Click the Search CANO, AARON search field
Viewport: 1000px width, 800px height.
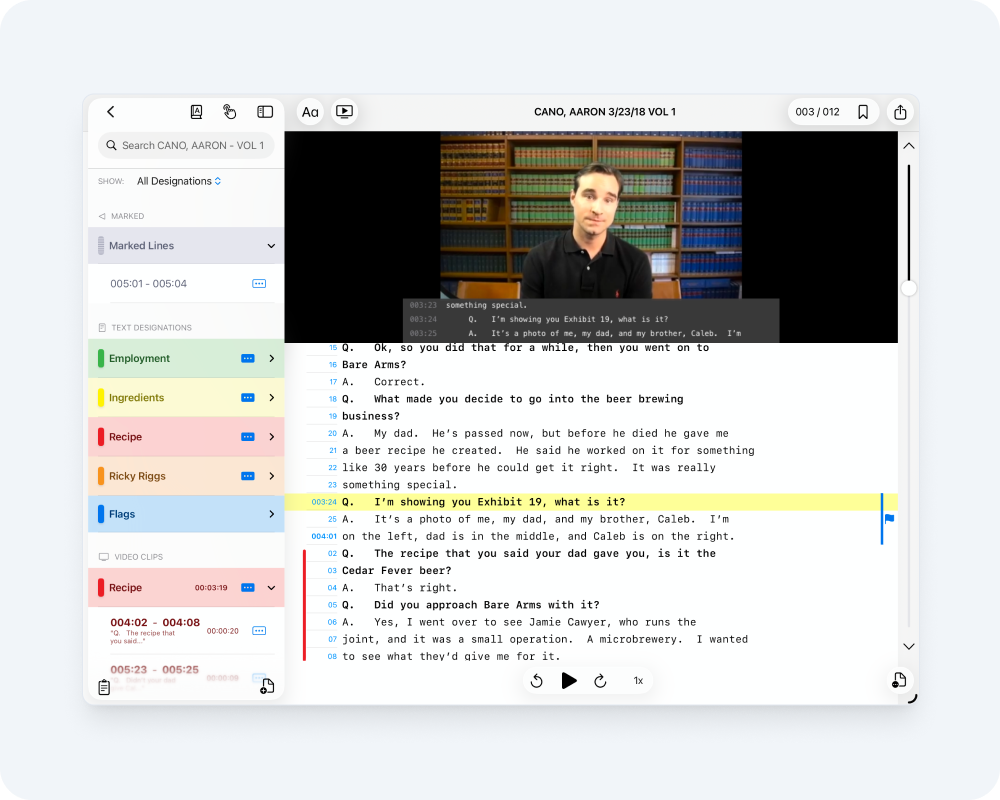(186, 145)
